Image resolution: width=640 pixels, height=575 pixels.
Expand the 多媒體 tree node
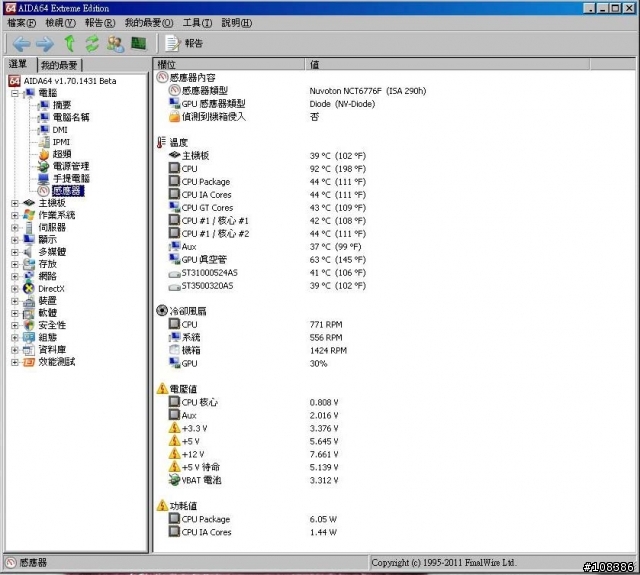[x=15, y=252]
